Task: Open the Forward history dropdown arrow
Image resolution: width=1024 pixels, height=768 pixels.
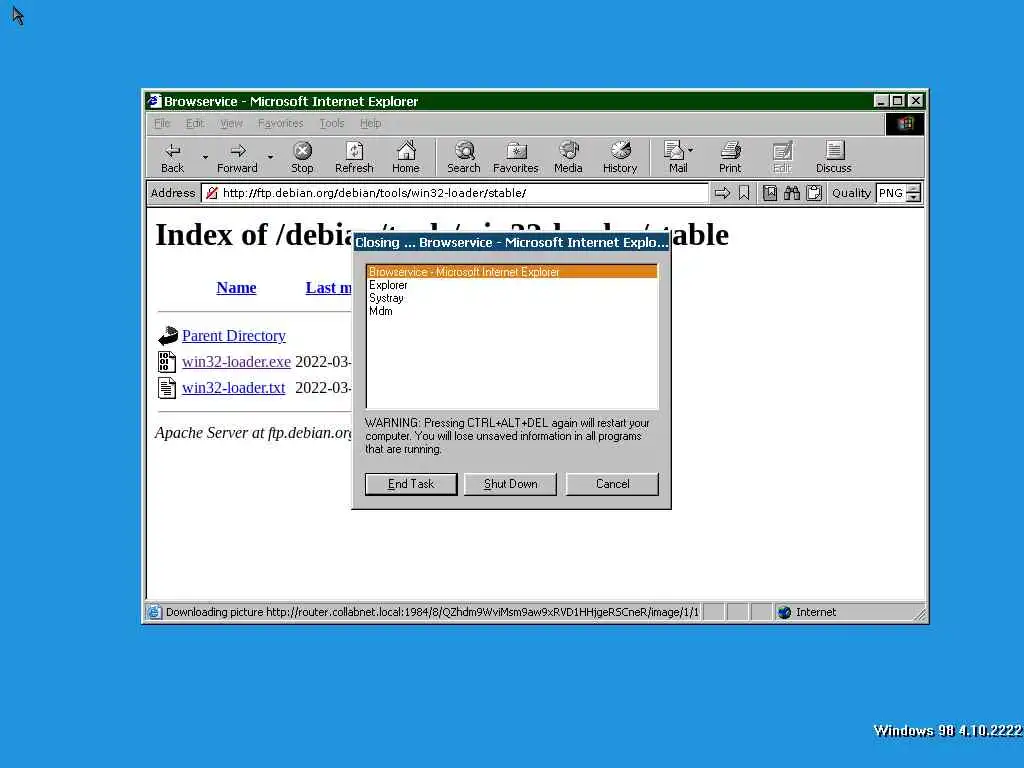Action: click(x=270, y=157)
